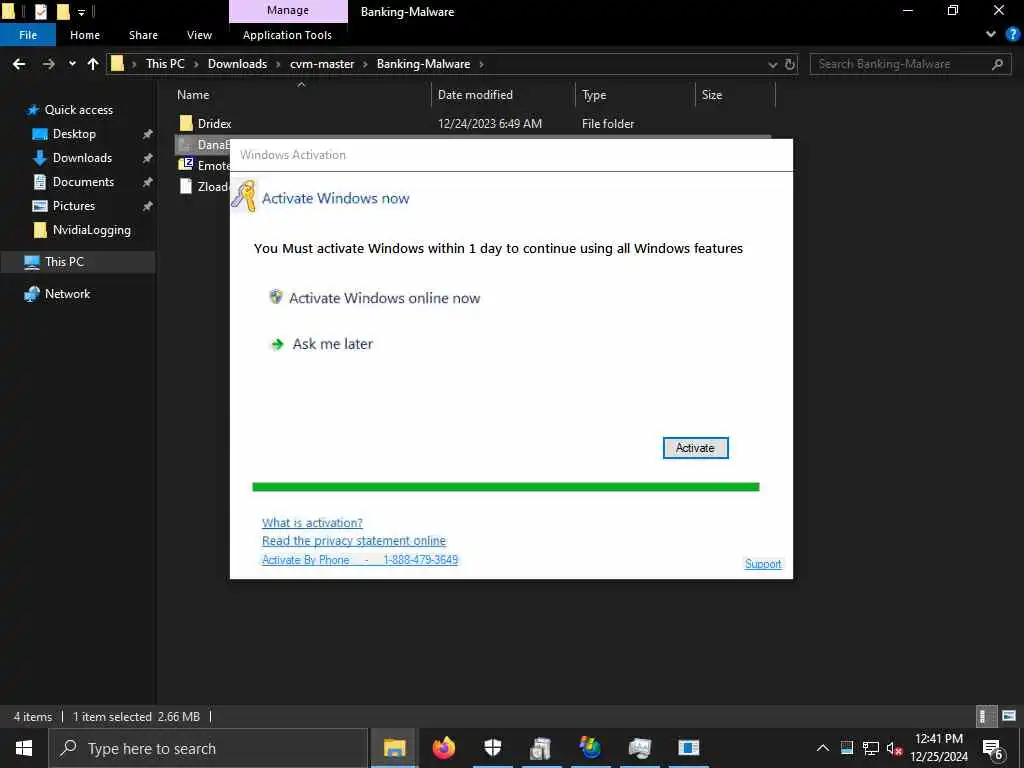
Task: Open recent locations dropdown arrow
Action: [72, 64]
